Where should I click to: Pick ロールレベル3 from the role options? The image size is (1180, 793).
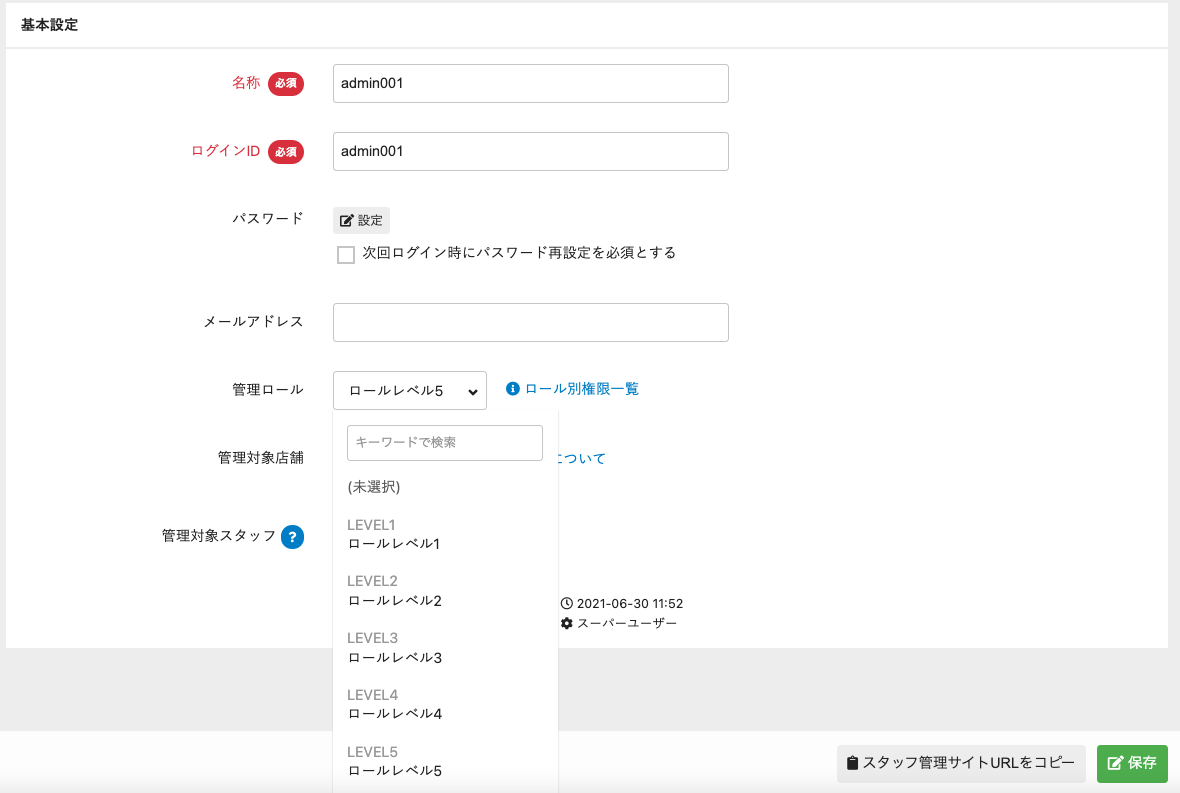pyautogui.click(x=394, y=658)
